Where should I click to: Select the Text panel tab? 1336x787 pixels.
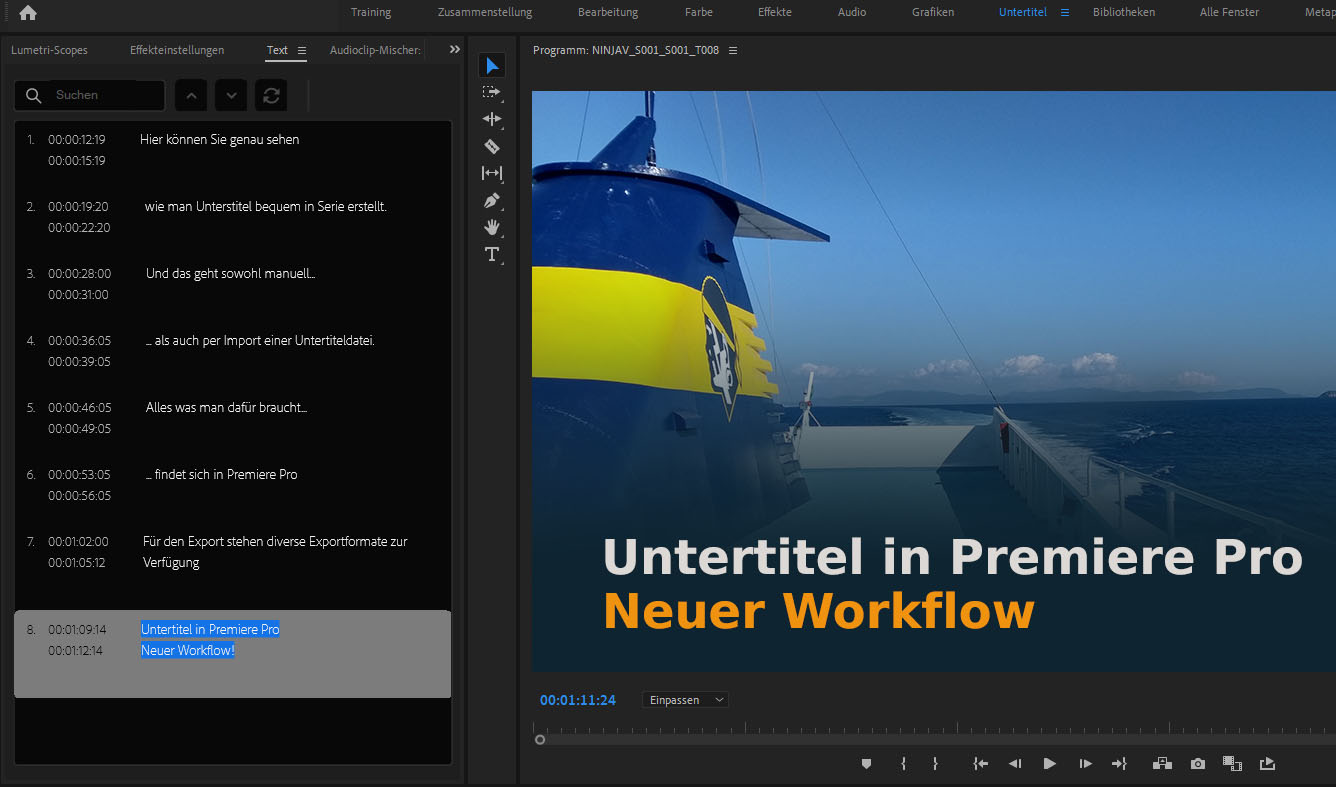click(x=277, y=50)
